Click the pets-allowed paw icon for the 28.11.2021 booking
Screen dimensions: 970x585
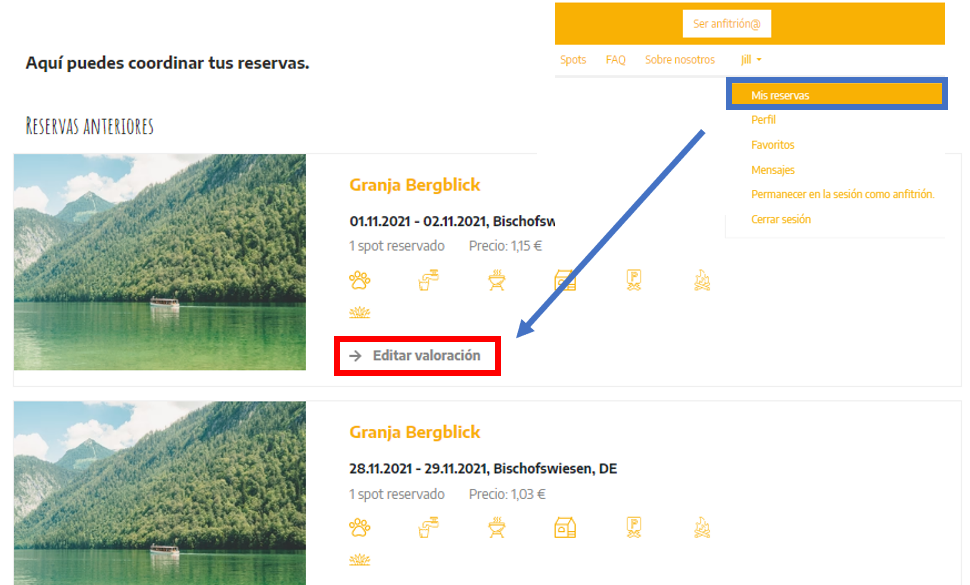[x=359, y=527]
